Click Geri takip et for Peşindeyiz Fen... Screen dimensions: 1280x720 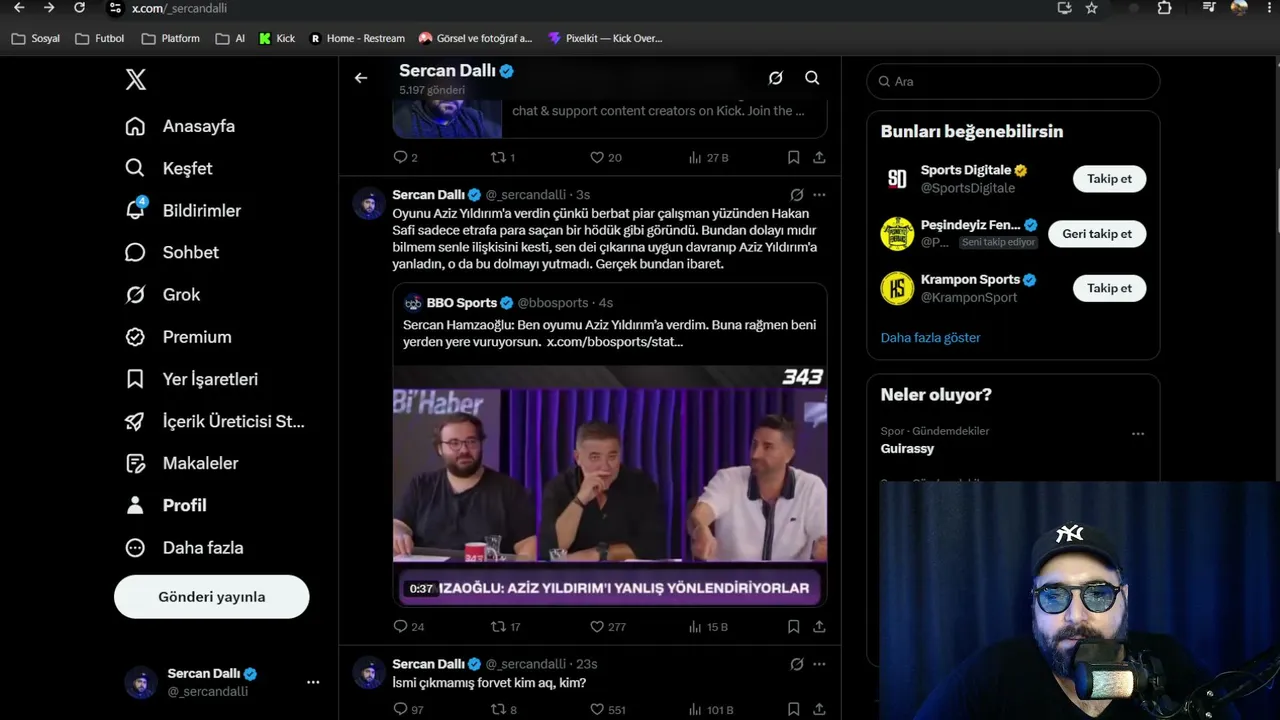1097,234
